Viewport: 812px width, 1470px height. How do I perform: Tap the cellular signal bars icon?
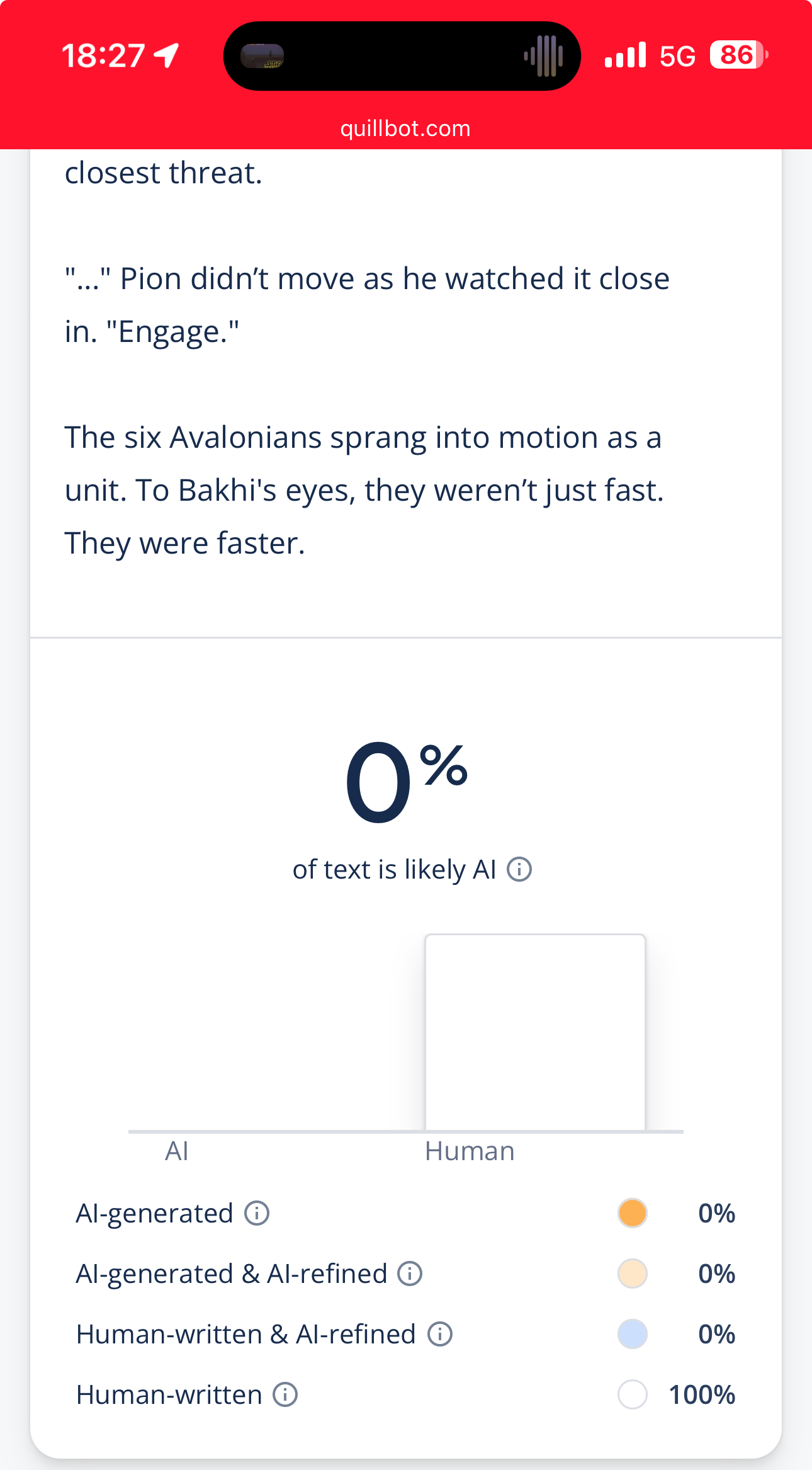[x=625, y=55]
